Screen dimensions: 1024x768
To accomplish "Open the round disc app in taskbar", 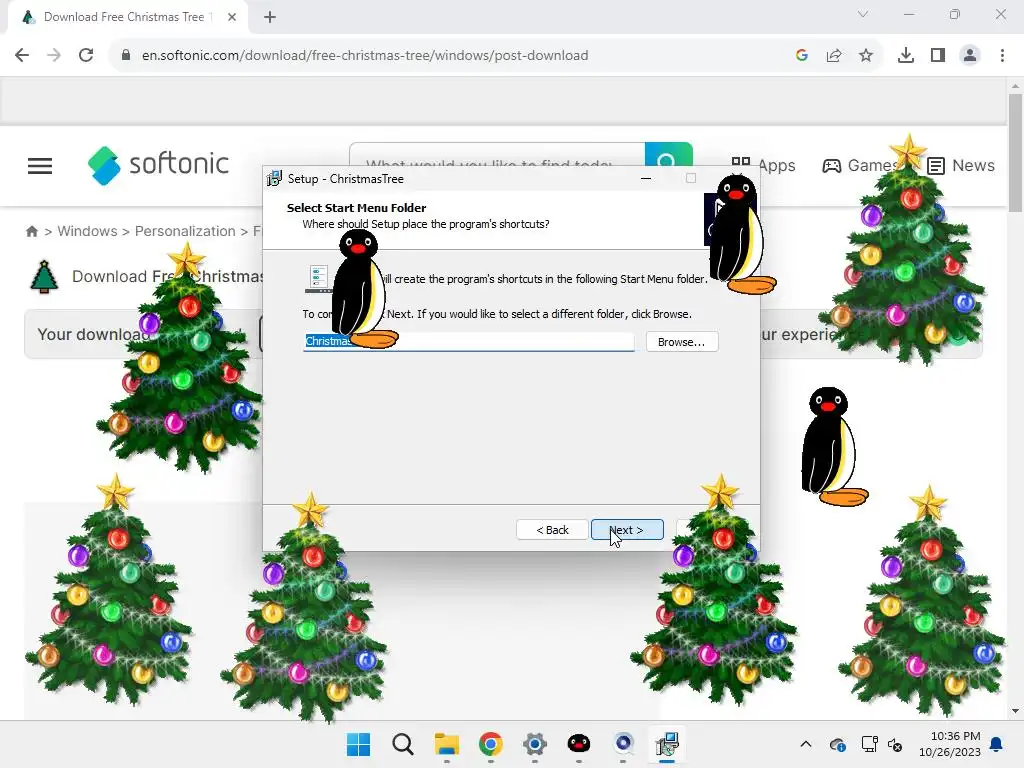I will click(623, 744).
